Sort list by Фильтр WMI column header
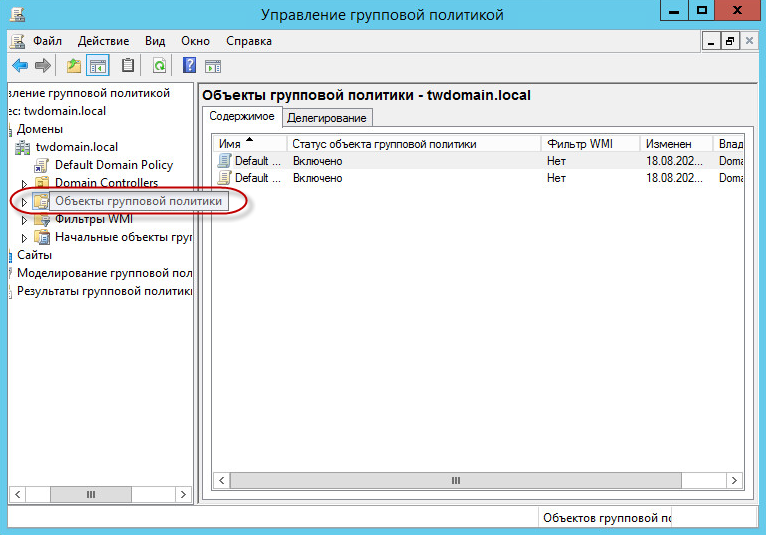766x535 pixels. click(x=579, y=144)
